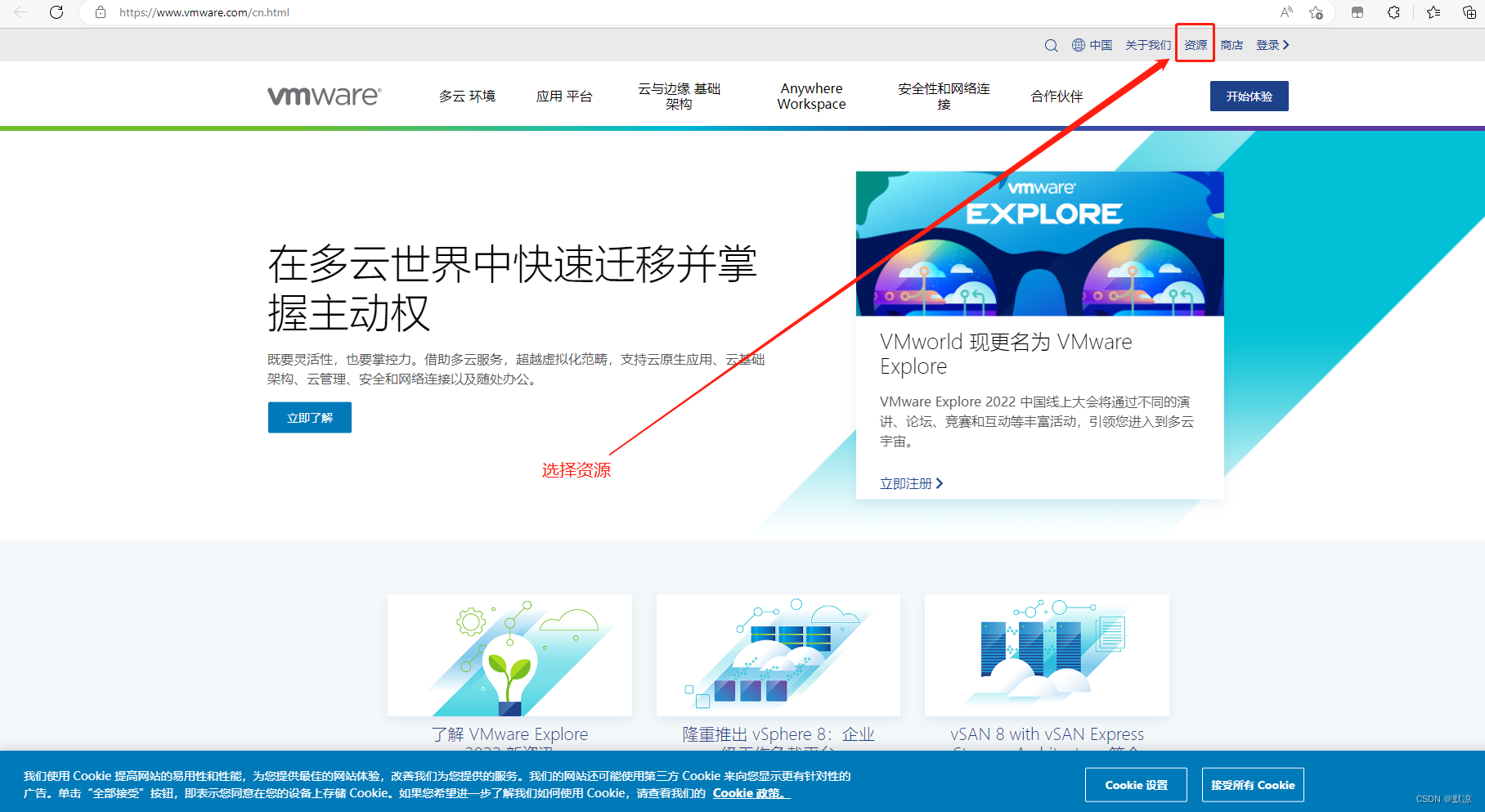The height and width of the screenshot is (812, 1485).
Task: Open 中国 region selector
Action: pyautogui.click(x=1101, y=45)
